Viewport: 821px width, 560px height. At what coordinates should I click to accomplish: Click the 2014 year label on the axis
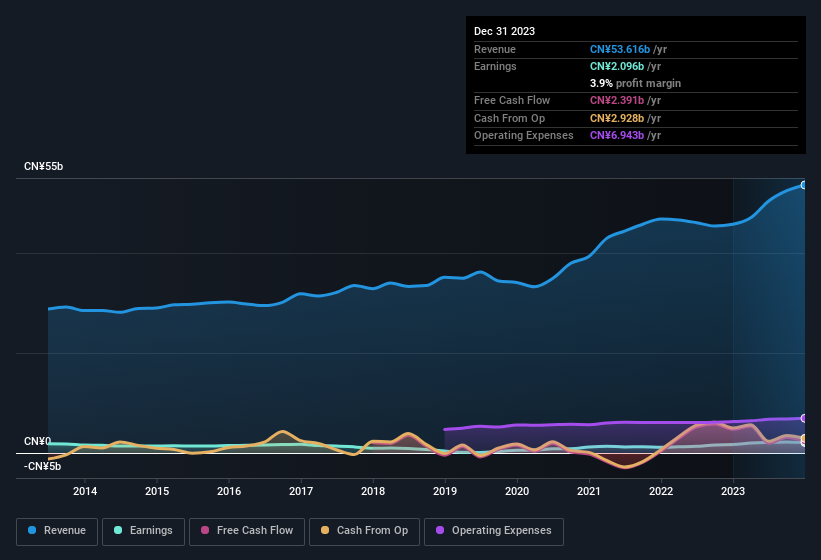pos(85,491)
